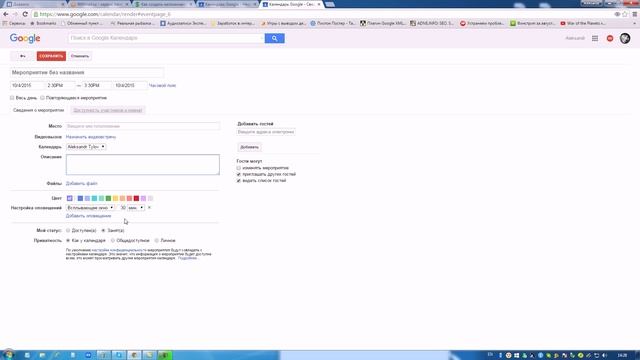Toggle видеть список гостей checkbox
Screen dimensions: 640x360
[239, 180]
